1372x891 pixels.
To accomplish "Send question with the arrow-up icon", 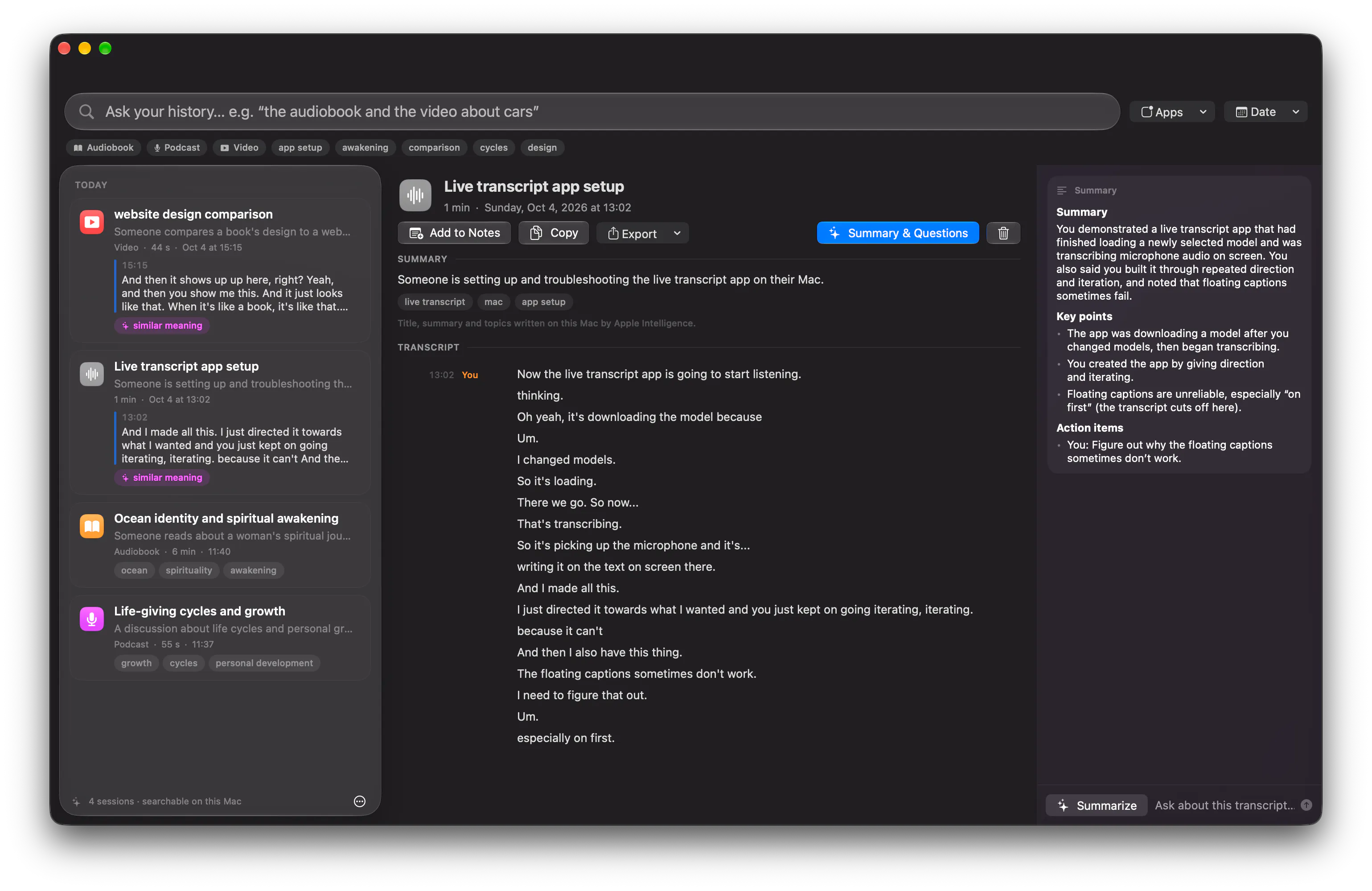I will (1306, 805).
